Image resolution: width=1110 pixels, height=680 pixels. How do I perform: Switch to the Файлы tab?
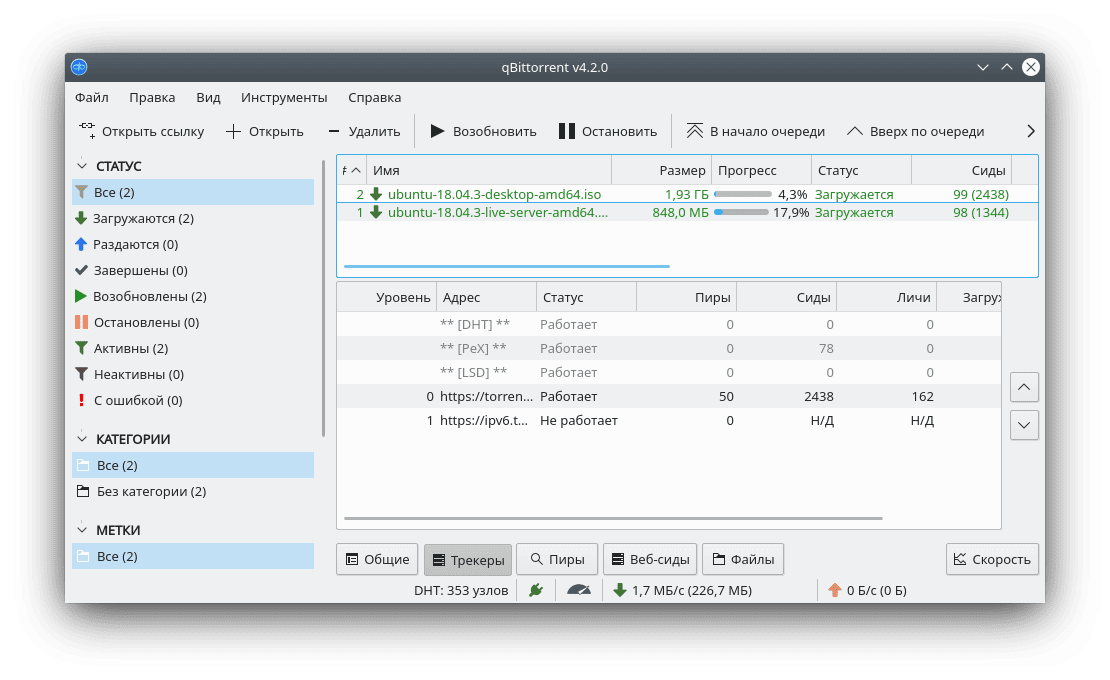[743, 559]
